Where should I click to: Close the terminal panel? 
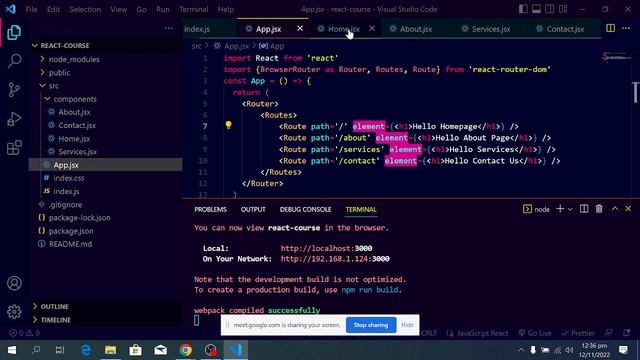point(628,209)
